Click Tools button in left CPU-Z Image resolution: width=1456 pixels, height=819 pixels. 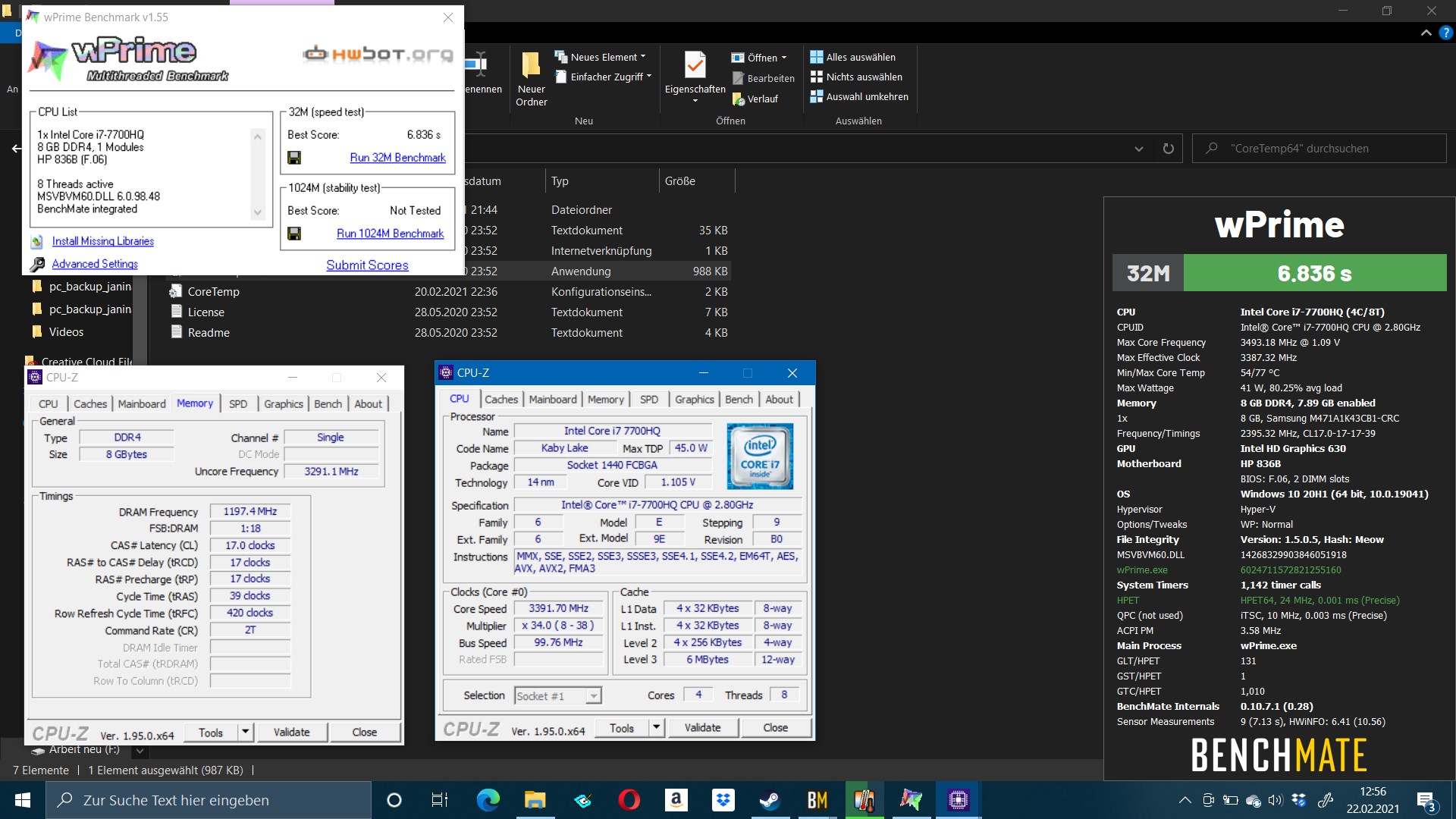211,732
